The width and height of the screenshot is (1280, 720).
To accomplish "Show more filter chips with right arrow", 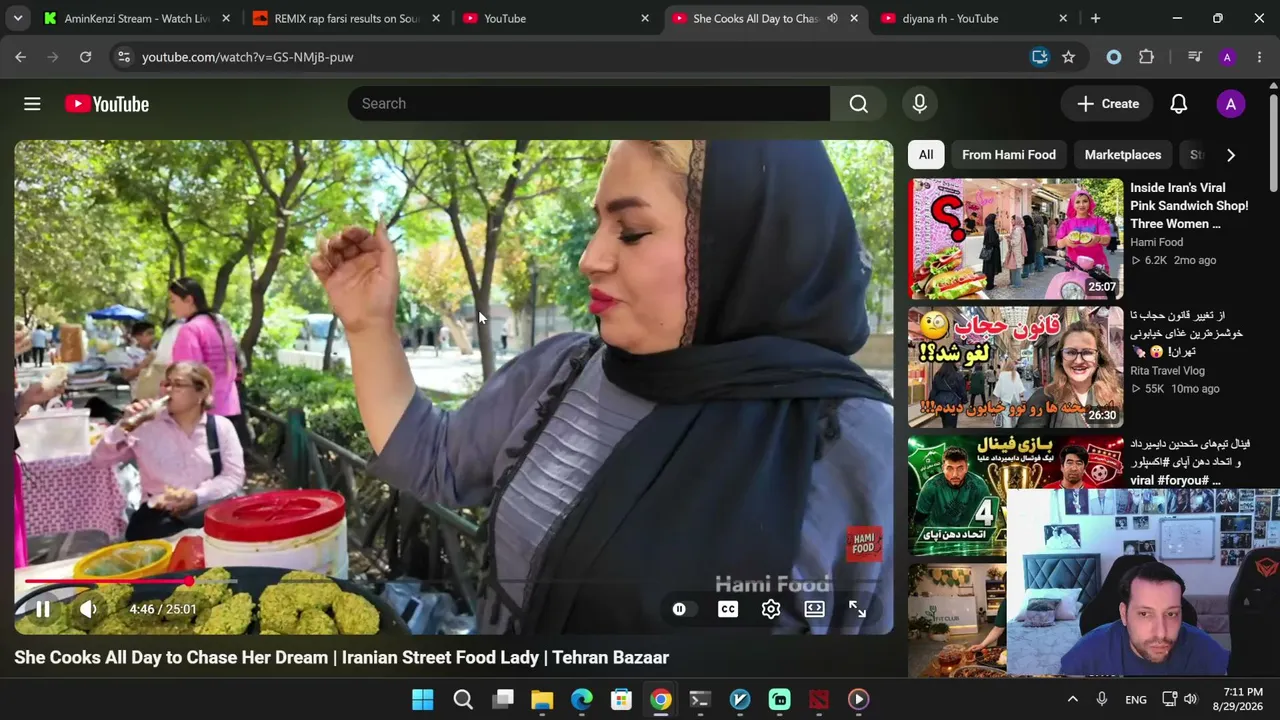I will [x=1231, y=155].
